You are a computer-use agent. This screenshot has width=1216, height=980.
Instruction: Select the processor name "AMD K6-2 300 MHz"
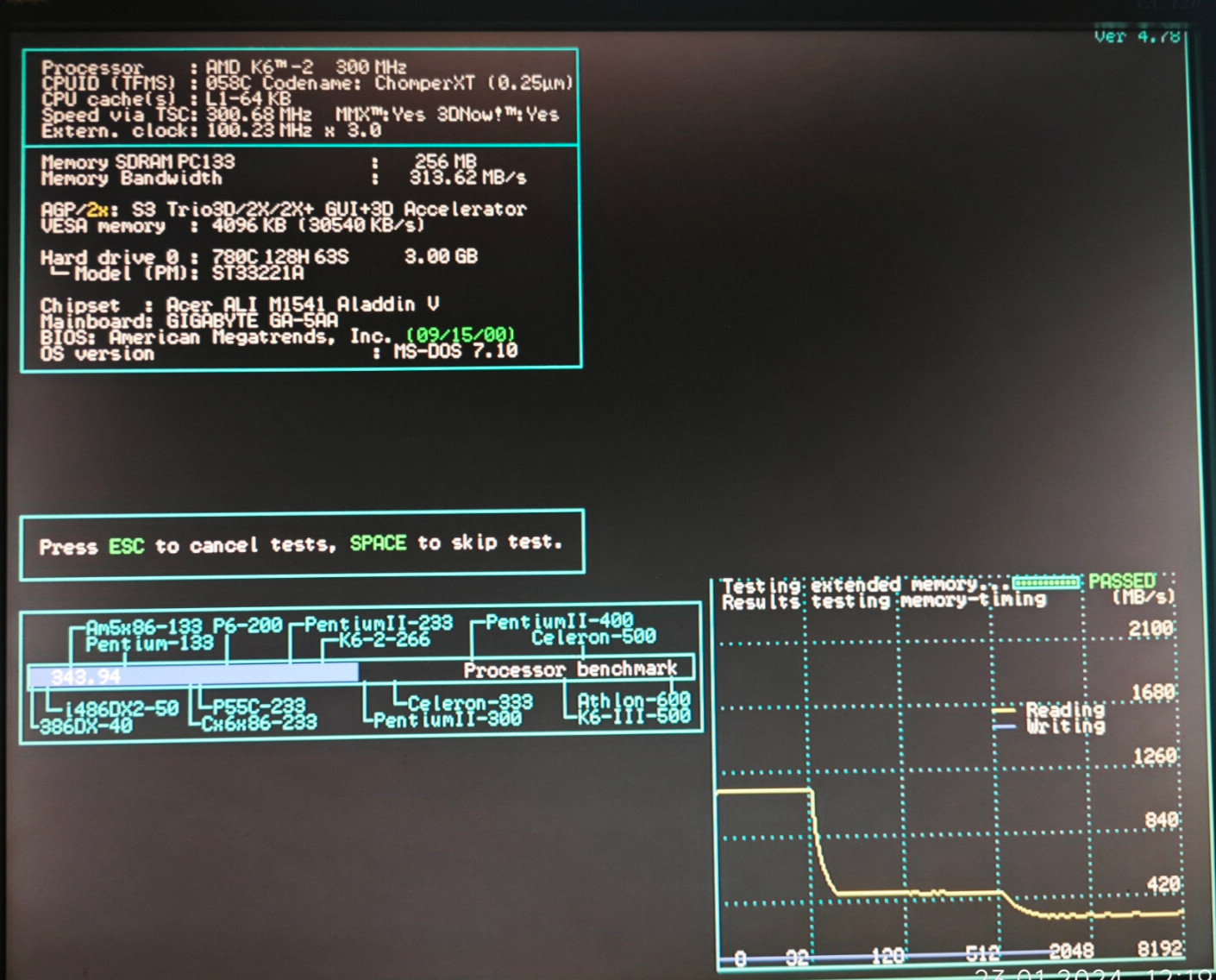(x=306, y=66)
